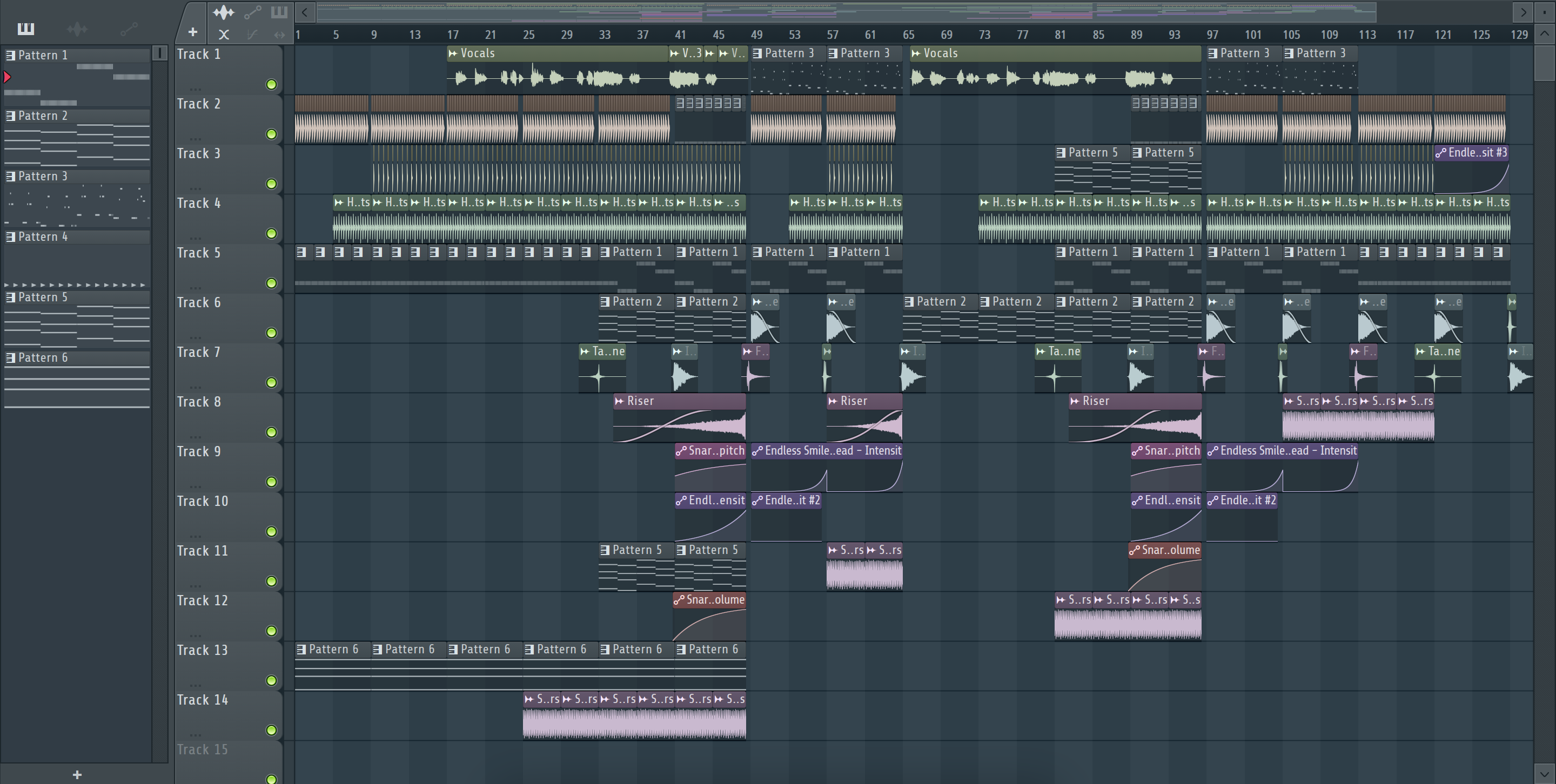This screenshot has height=784, width=1556.
Task: Click the fade curve icon in playlist toolbar
Action: point(252,35)
